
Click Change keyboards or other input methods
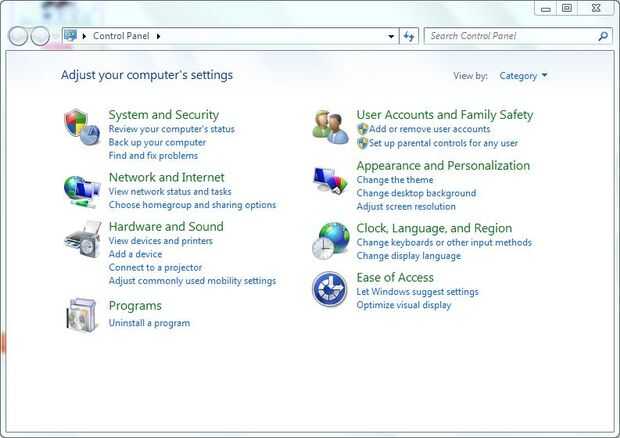click(444, 242)
